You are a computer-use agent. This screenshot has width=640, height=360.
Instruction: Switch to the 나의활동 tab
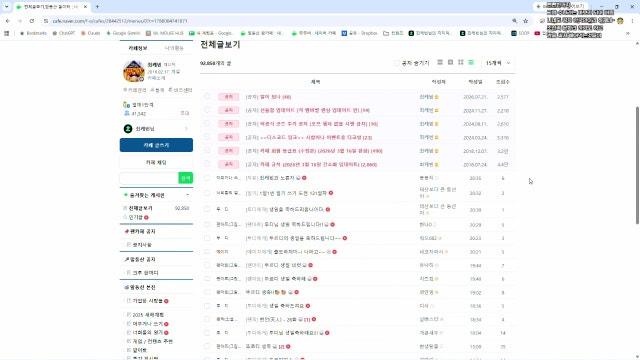(174, 48)
